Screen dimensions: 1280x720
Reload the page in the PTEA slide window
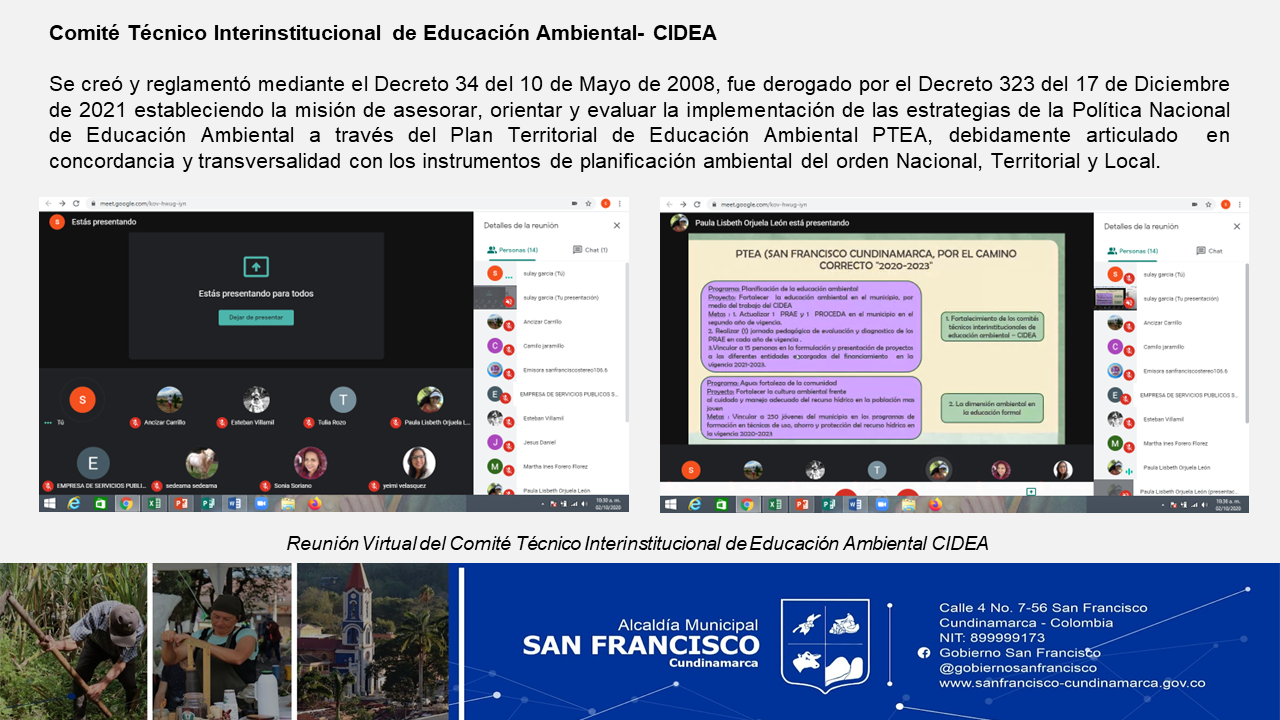click(x=697, y=203)
